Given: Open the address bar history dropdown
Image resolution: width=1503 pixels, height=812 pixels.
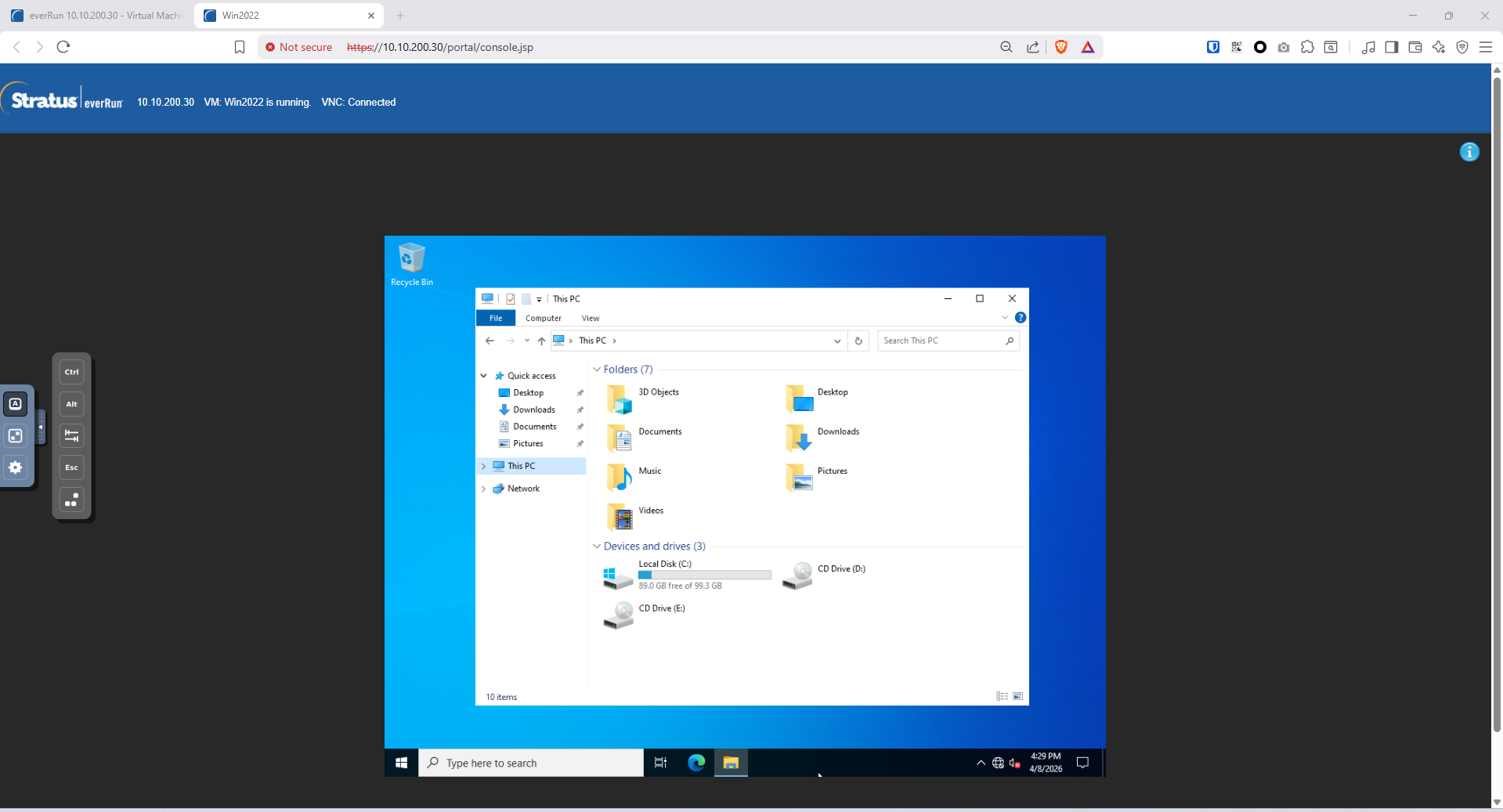Looking at the screenshot, I should point(836,341).
